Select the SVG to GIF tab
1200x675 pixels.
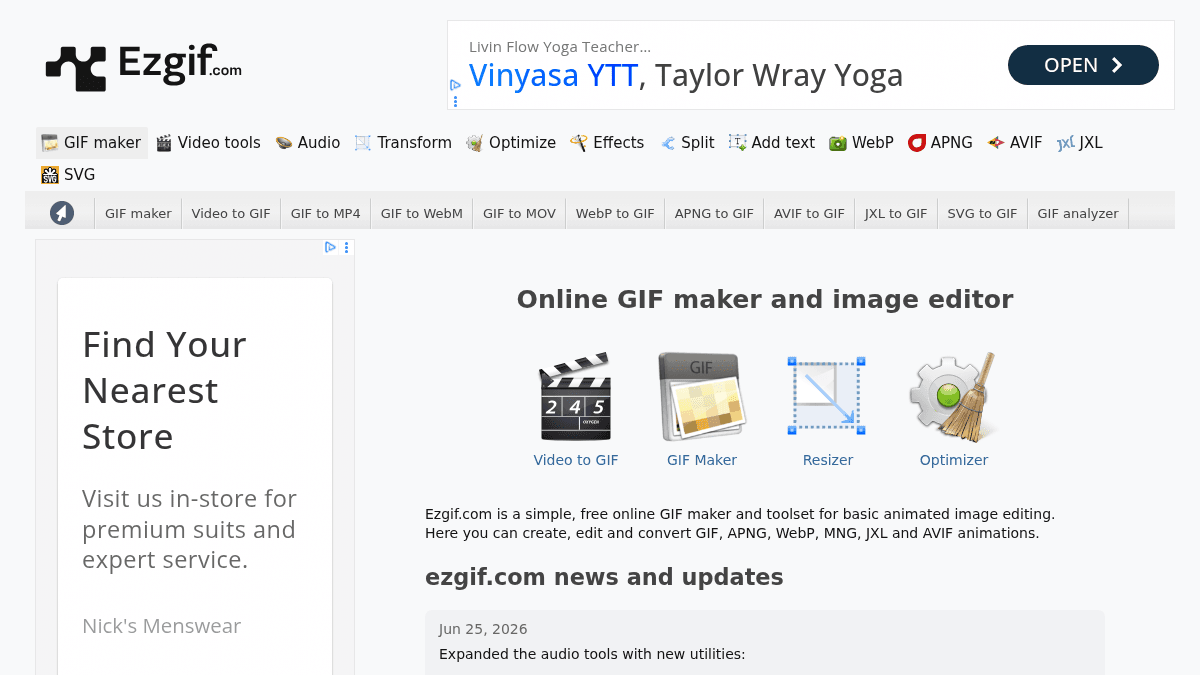point(982,213)
